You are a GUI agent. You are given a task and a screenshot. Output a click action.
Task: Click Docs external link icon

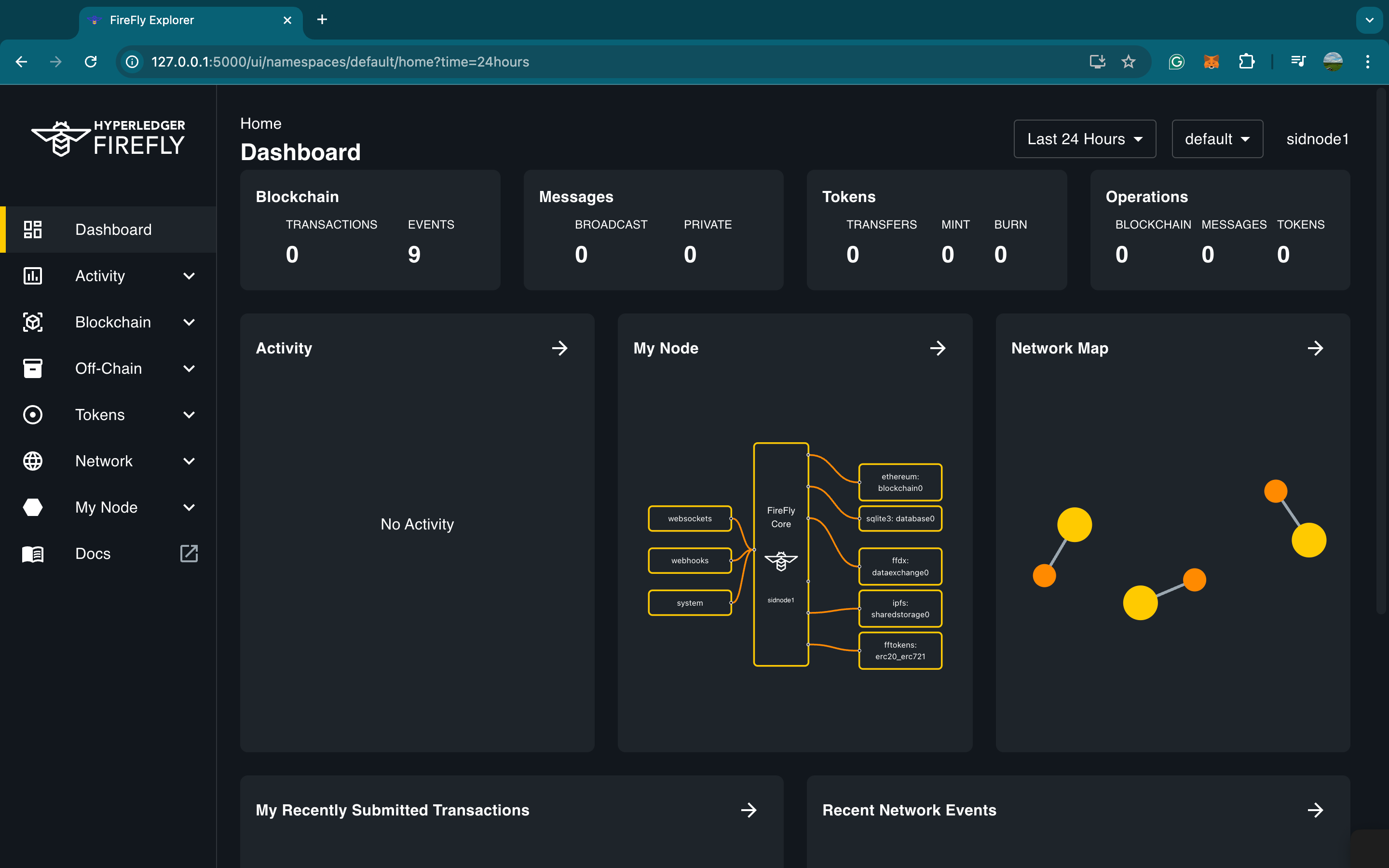click(x=189, y=554)
